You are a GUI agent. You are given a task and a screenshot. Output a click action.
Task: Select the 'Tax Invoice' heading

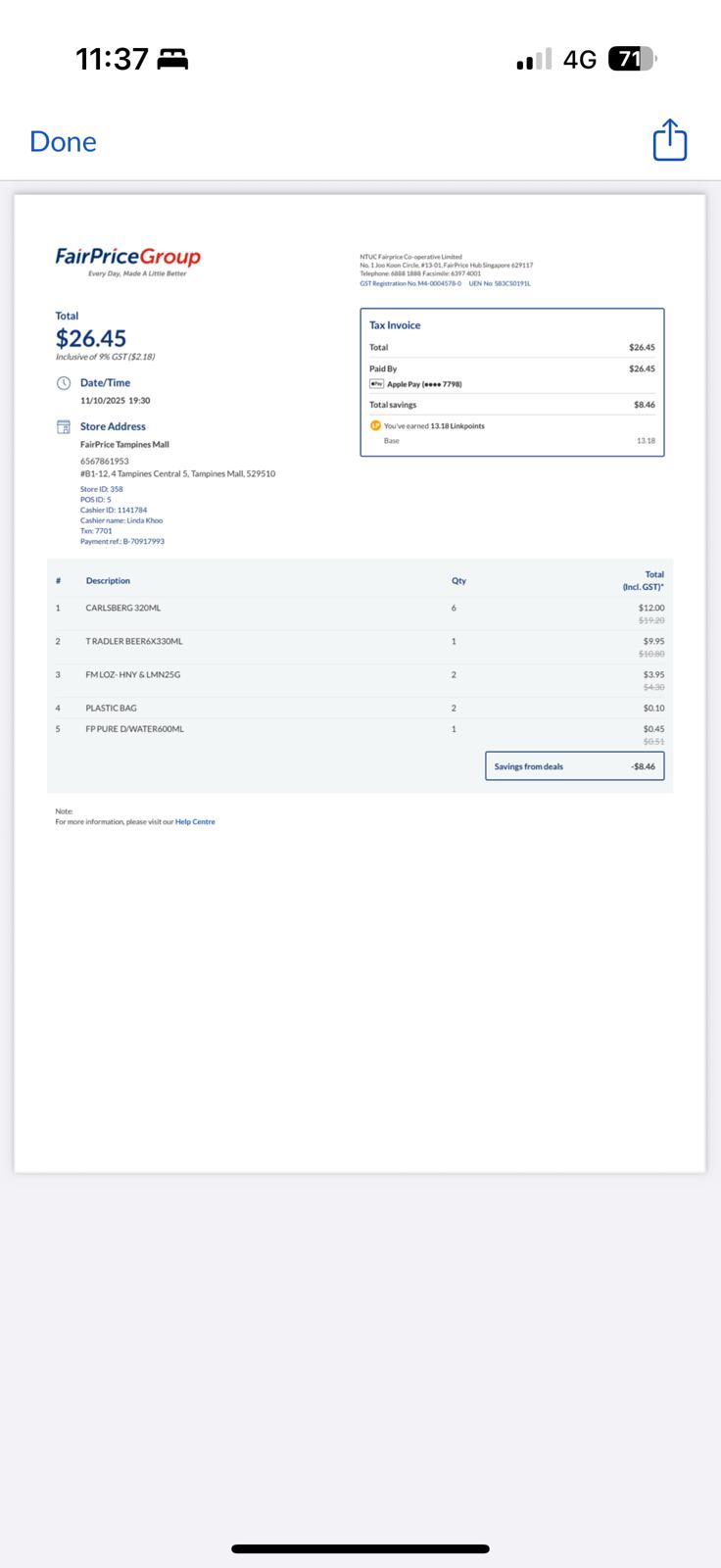coord(395,325)
